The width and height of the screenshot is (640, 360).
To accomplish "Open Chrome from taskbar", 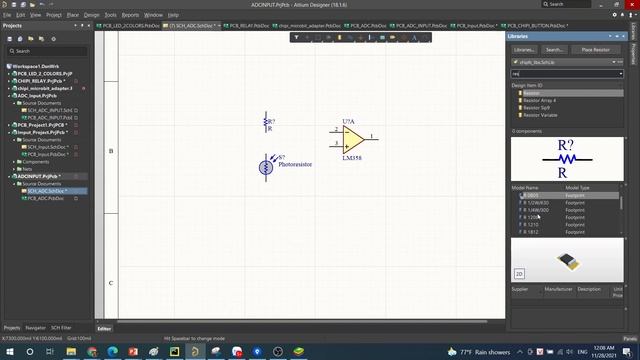I will tap(92, 351).
